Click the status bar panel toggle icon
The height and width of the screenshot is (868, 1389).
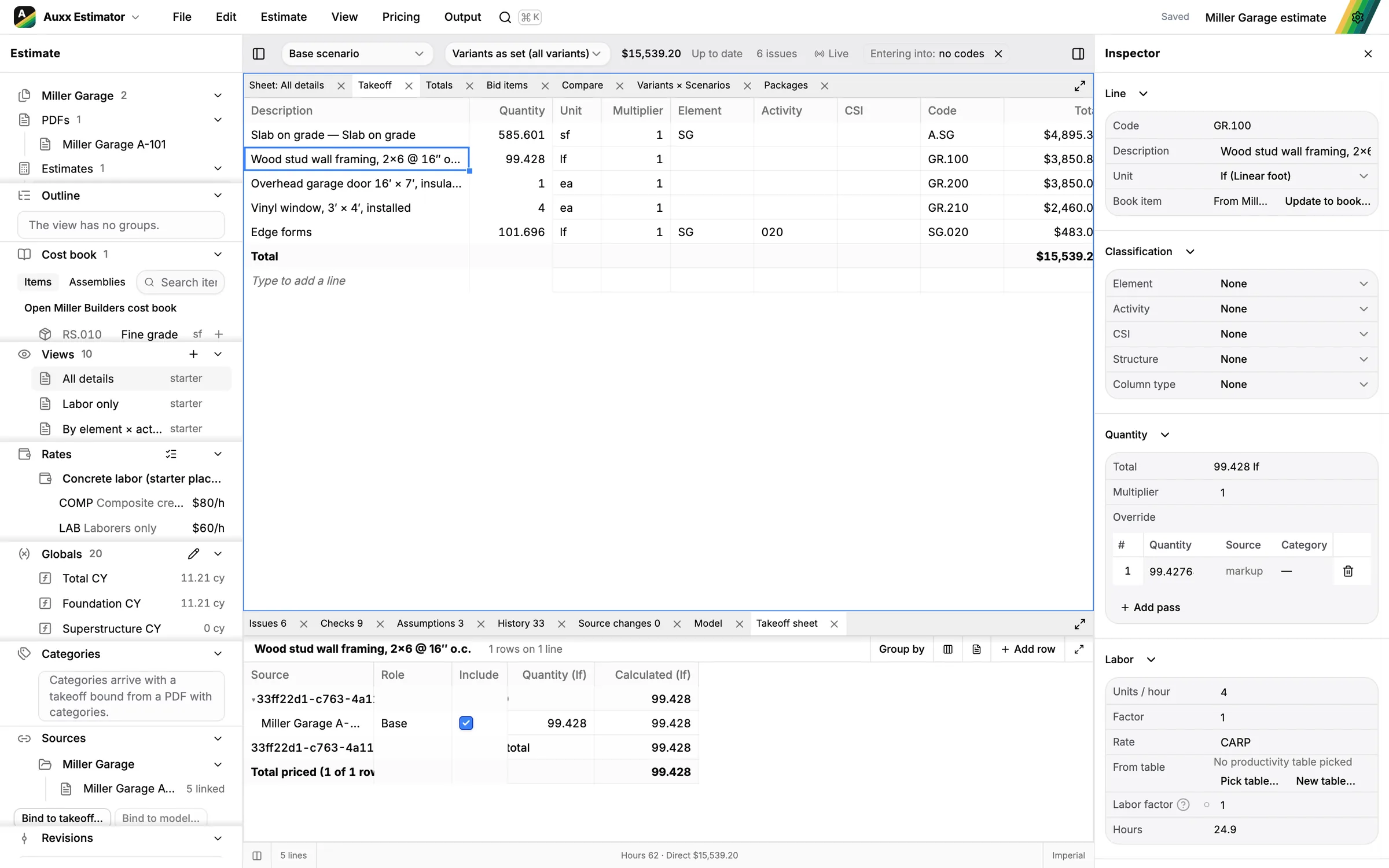(x=257, y=855)
